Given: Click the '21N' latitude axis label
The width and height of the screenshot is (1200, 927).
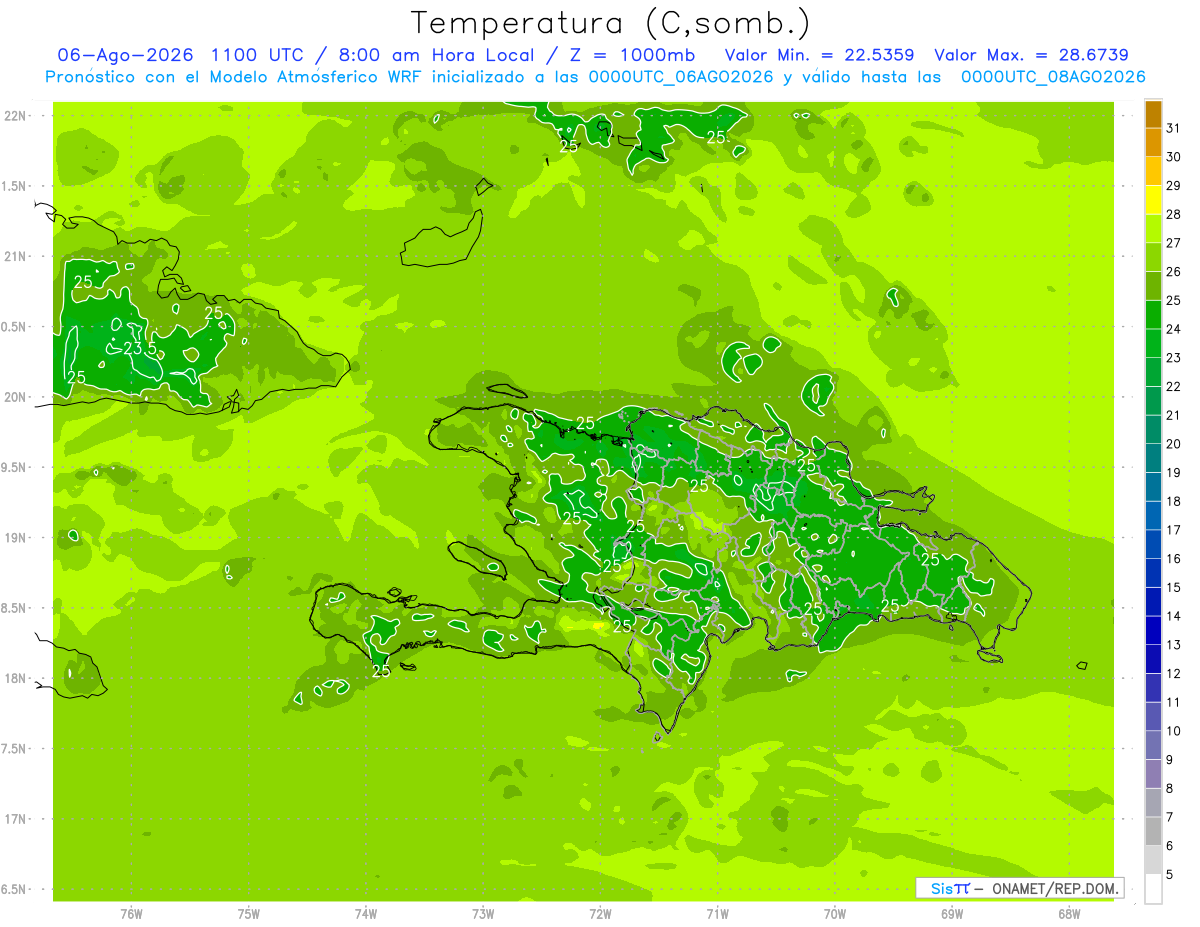Looking at the screenshot, I should [17, 256].
